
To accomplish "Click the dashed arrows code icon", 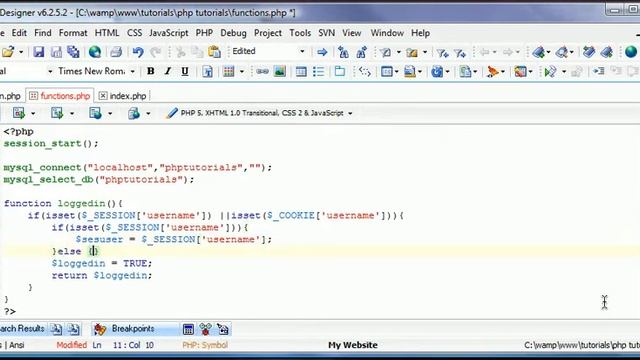I will (x=364, y=72).
